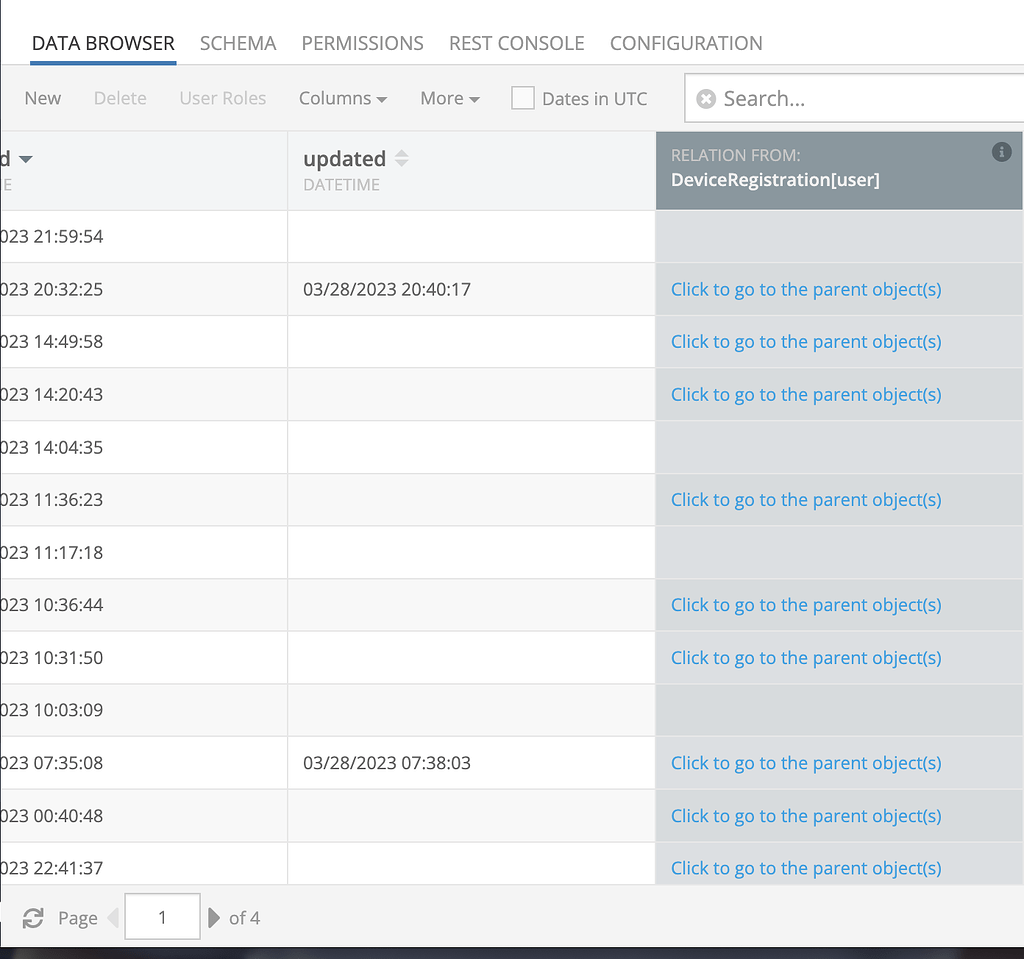1024x959 pixels.
Task: Click the Delete button
Action: pyautogui.click(x=120, y=98)
